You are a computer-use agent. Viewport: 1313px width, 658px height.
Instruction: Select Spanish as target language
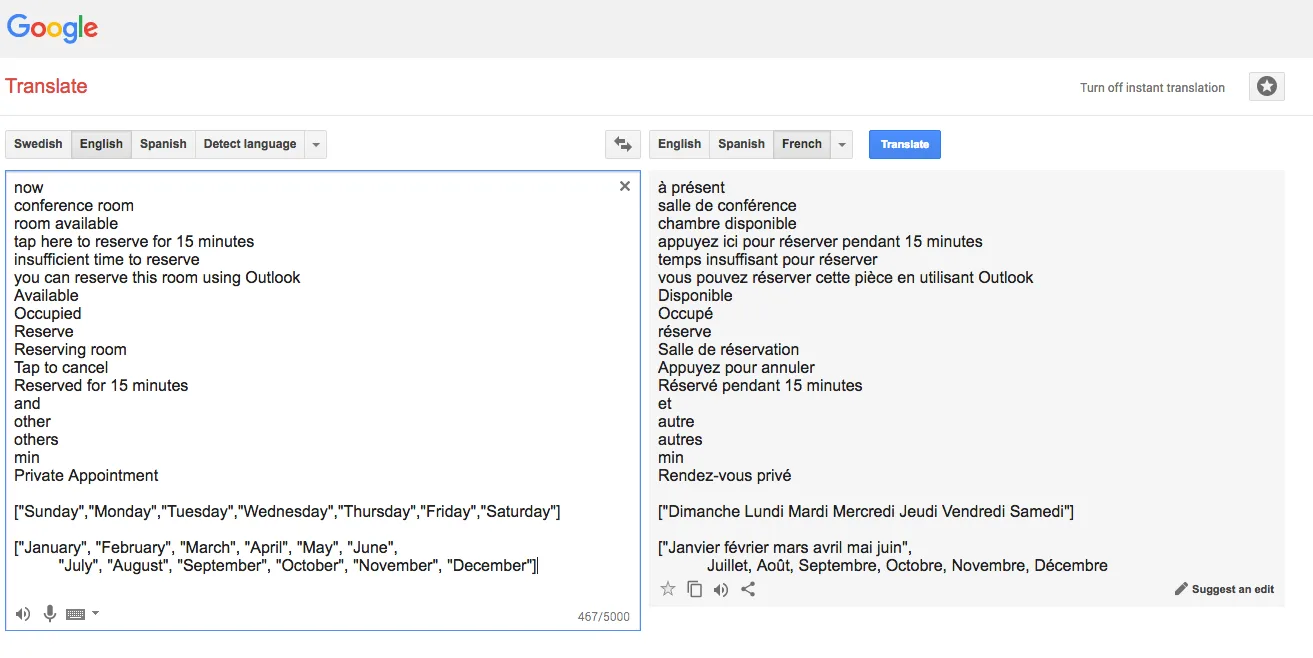(741, 144)
